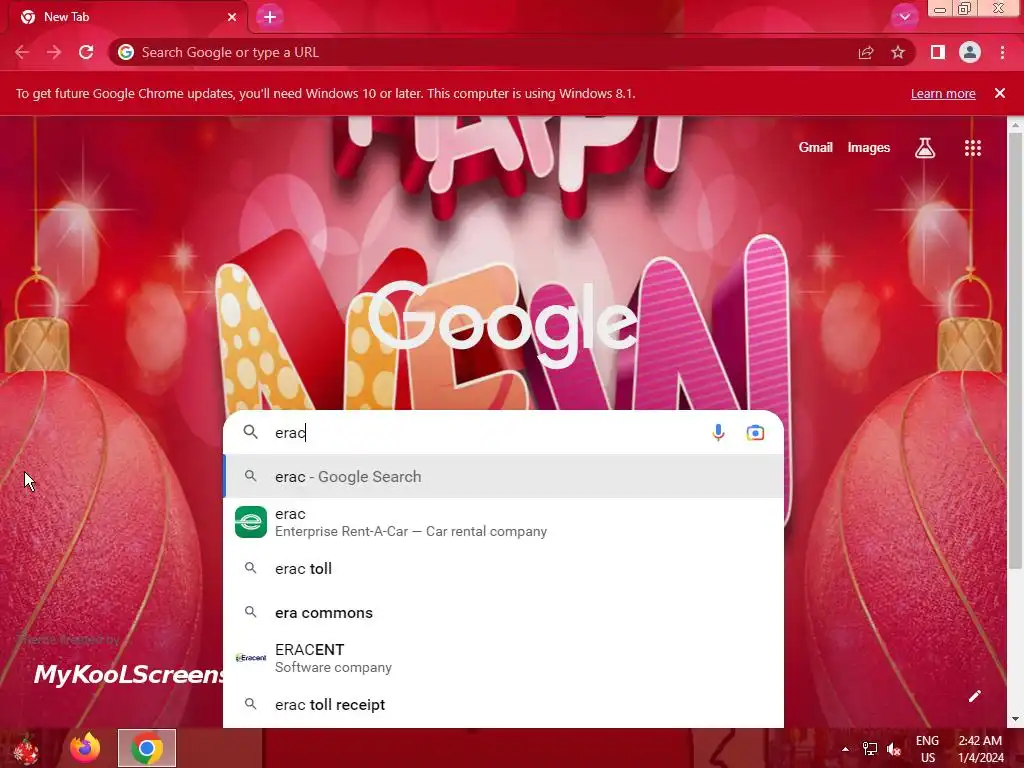Screen dimensions: 1024x768
Task: Click the Enterprise green logo icon
Action: tap(251, 522)
